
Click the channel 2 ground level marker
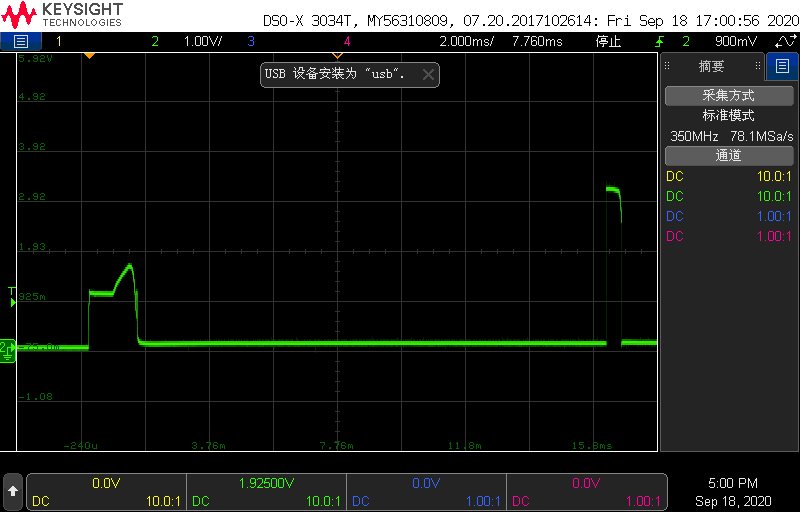[x=8, y=351]
